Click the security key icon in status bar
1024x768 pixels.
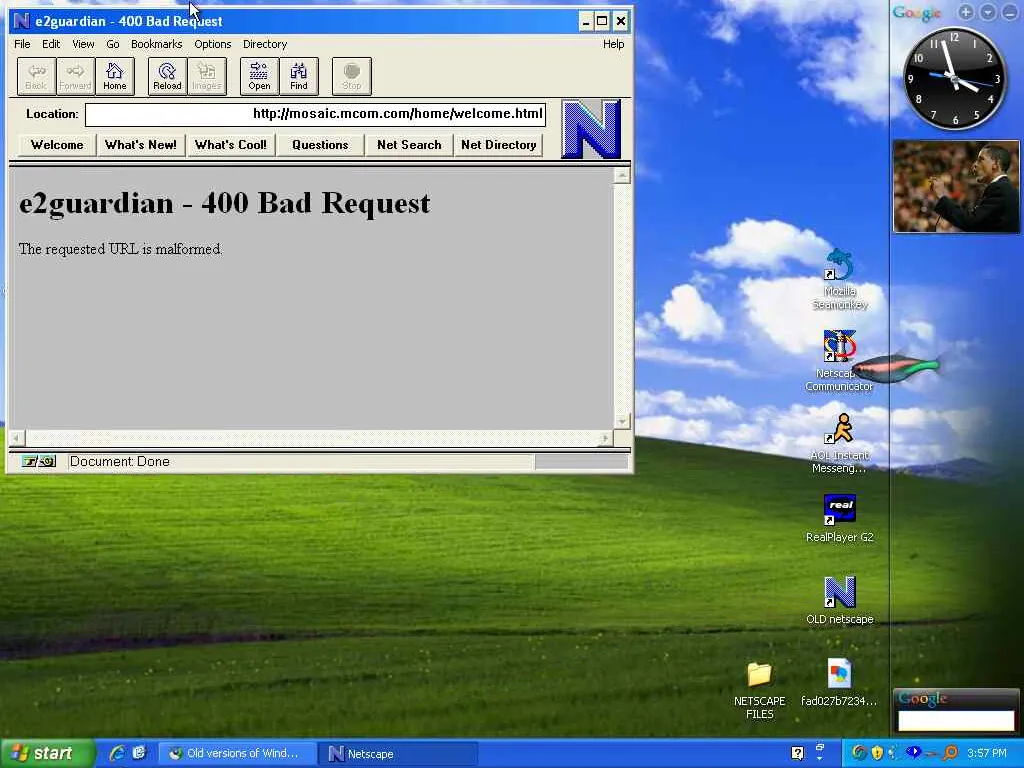39,462
